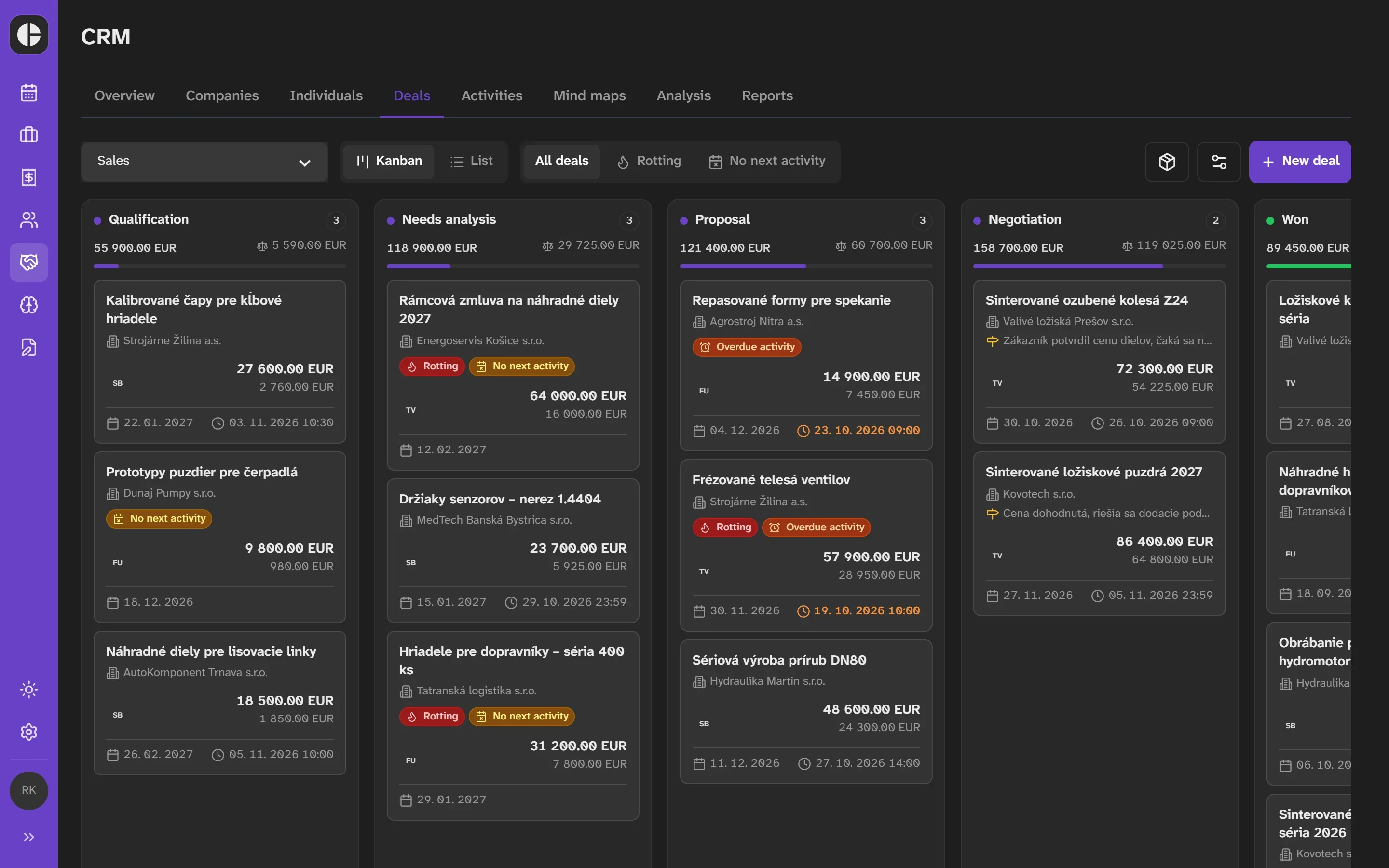The height and width of the screenshot is (868, 1389).
Task: Open the calendar icon in sidebar
Action: [29, 93]
